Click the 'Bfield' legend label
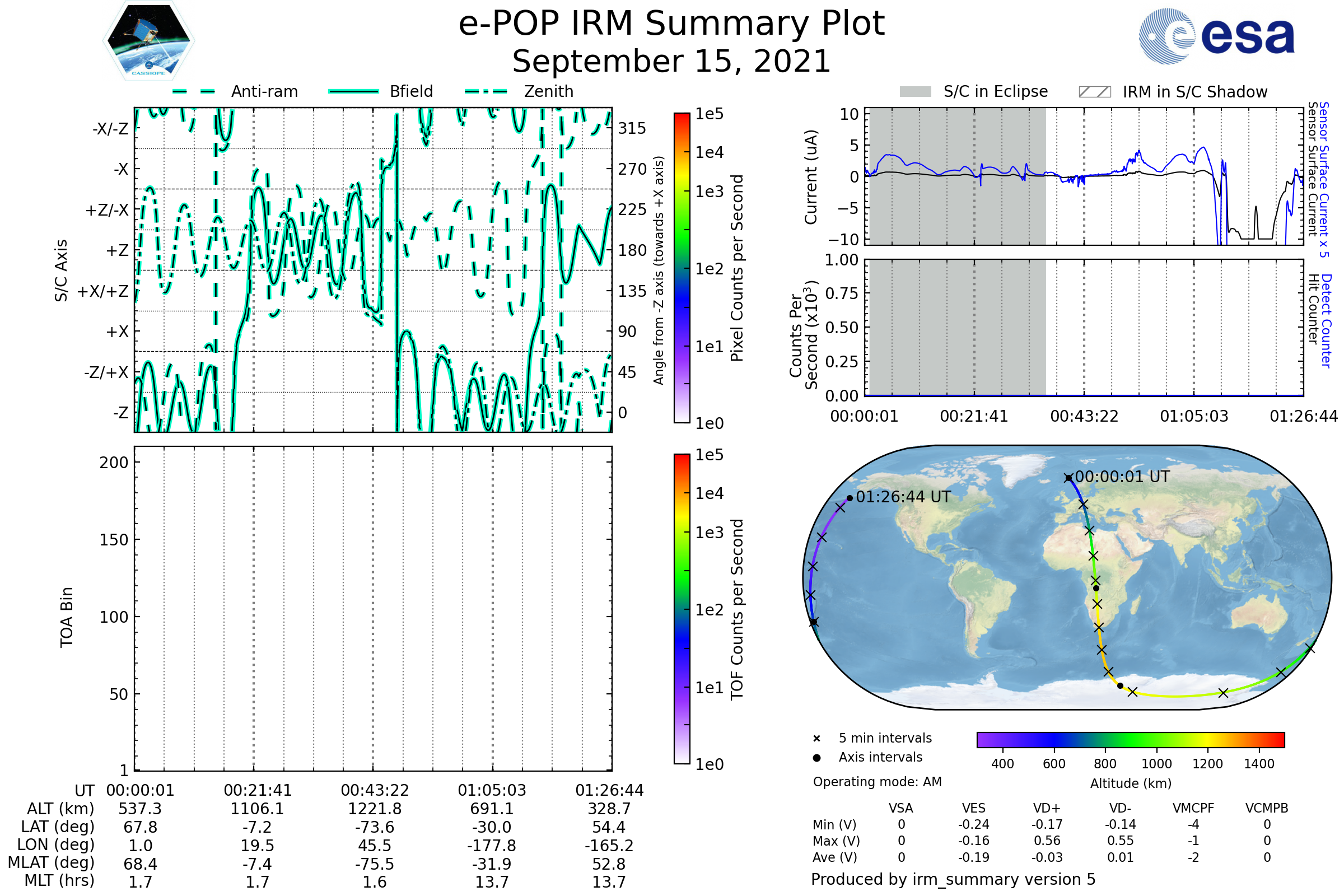 (x=412, y=91)
